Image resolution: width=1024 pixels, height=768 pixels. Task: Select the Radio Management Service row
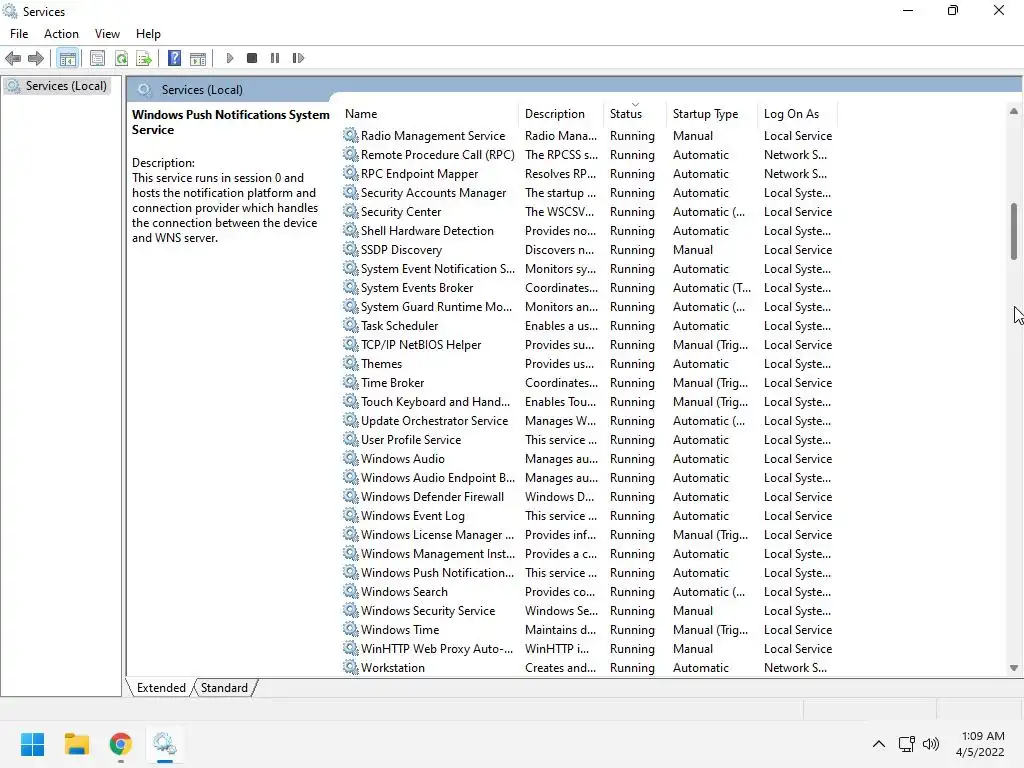(x=588, y=136)
